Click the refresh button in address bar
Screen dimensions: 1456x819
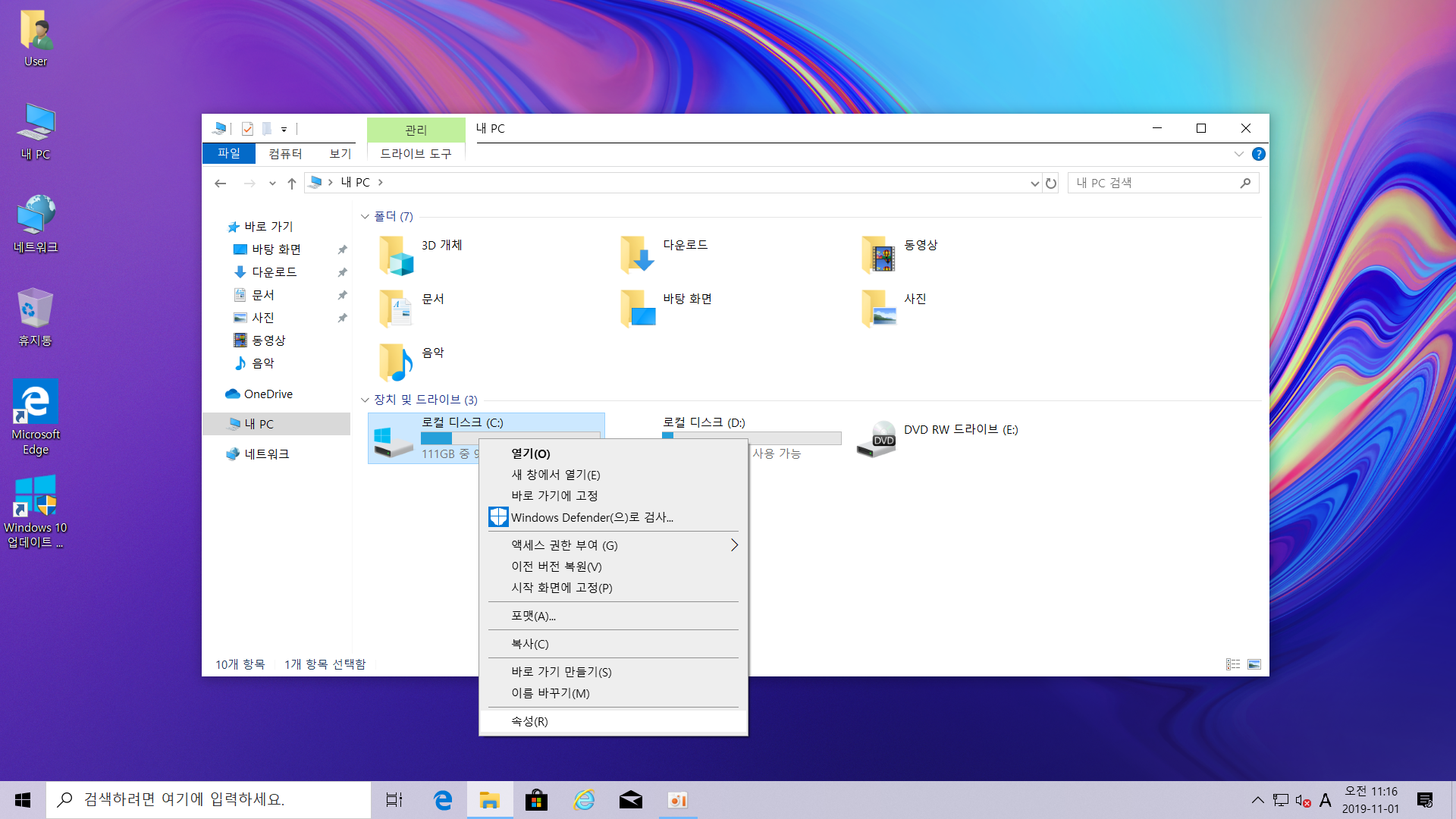(1051, 183)
